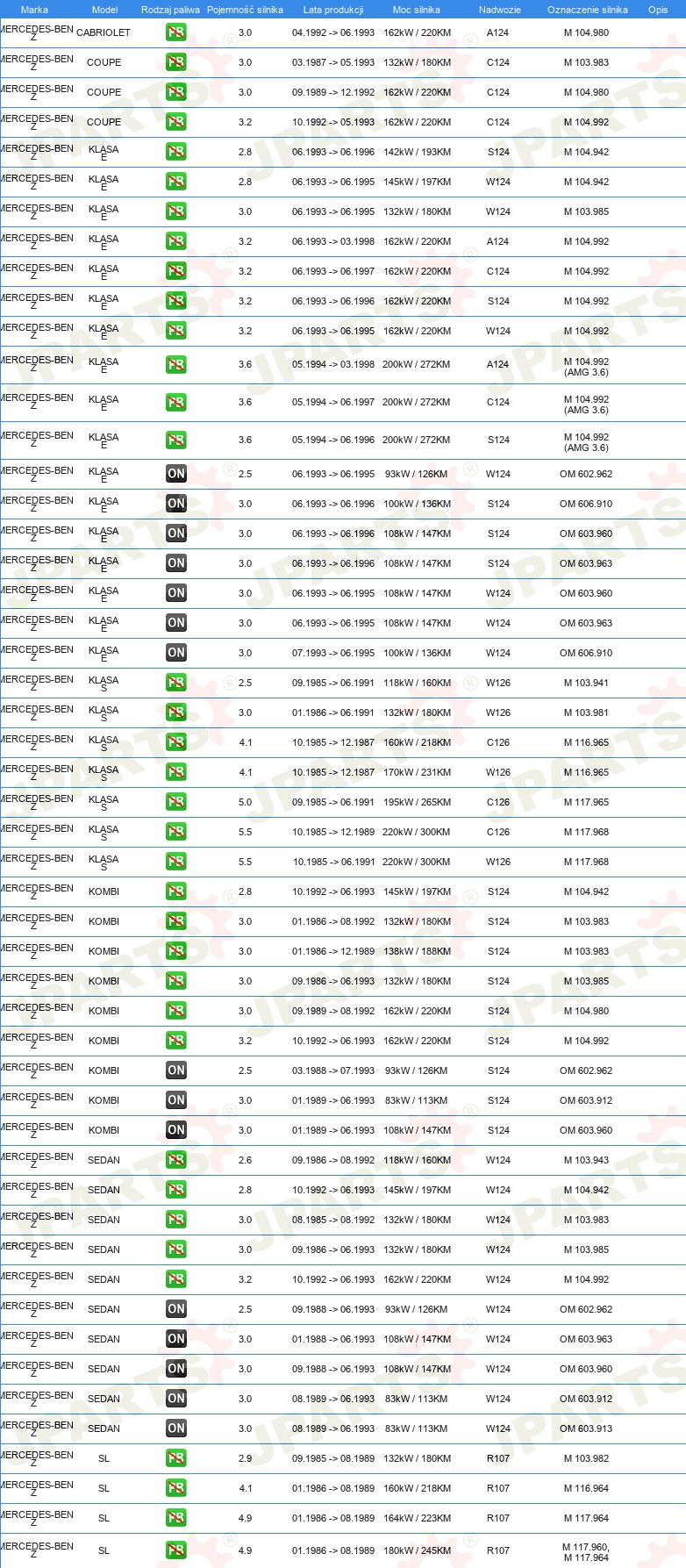
Task: Click the PB icon for COUPE M 103.983
Action: pos(176,62)
